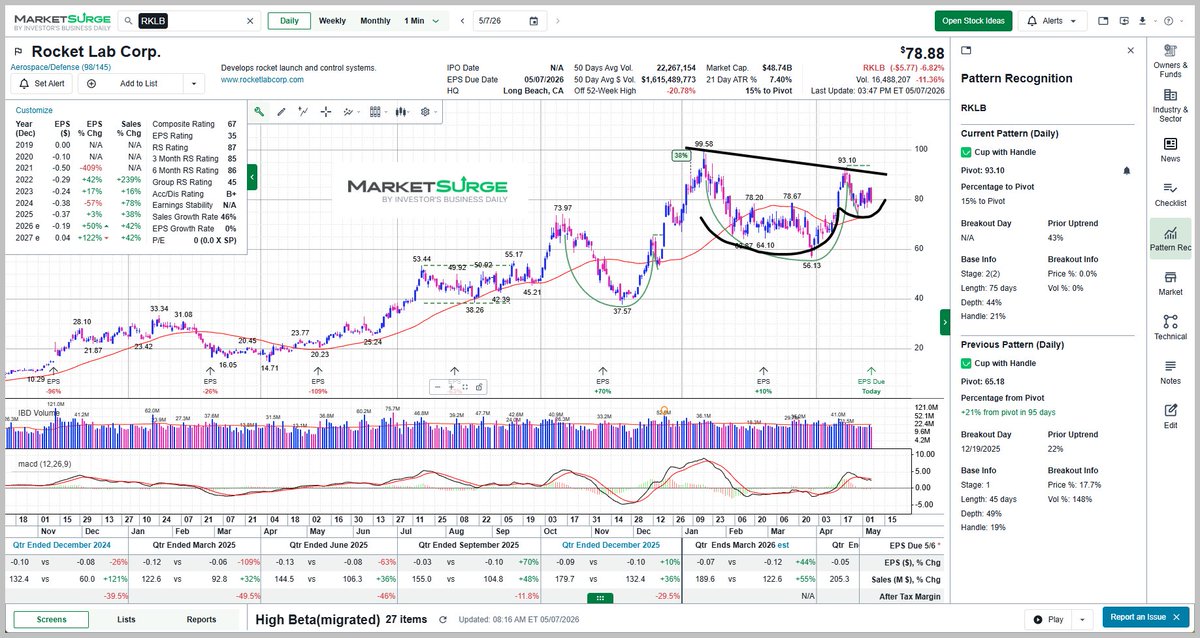The image size is (1200, 638).
Task: Open the Technical sidebar panel
Action: pyautogui.click(x=1170, y=327)
